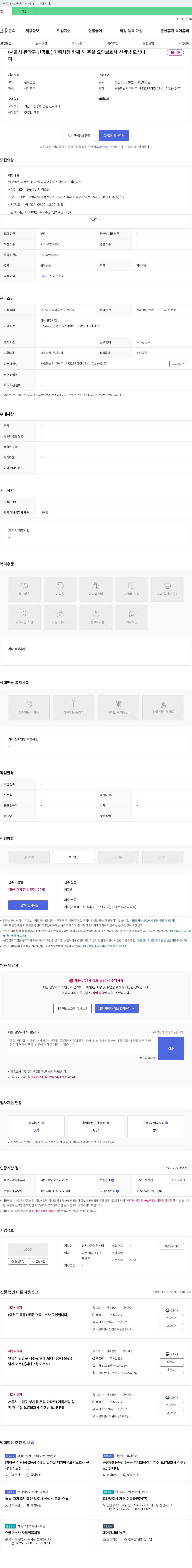Image resolution: width=192 pixels, height=1568 pixels.
Task: Click the 고용24 logo
Action: pos(7,30)
